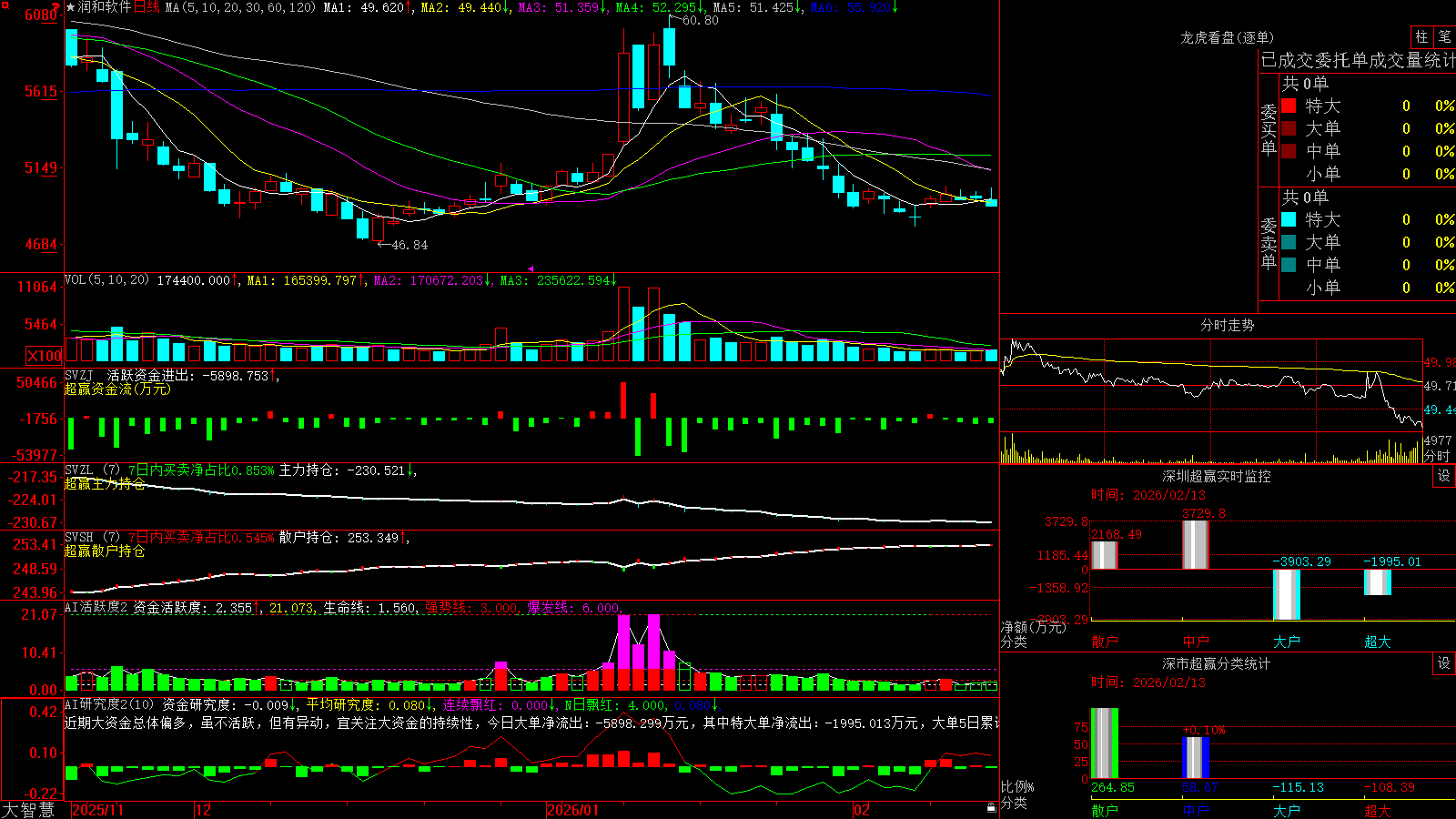Click the MA2: 49.440 value
Image resolution: width=1456 pixels, height=819 pixels.
click(x=462, y=7)
